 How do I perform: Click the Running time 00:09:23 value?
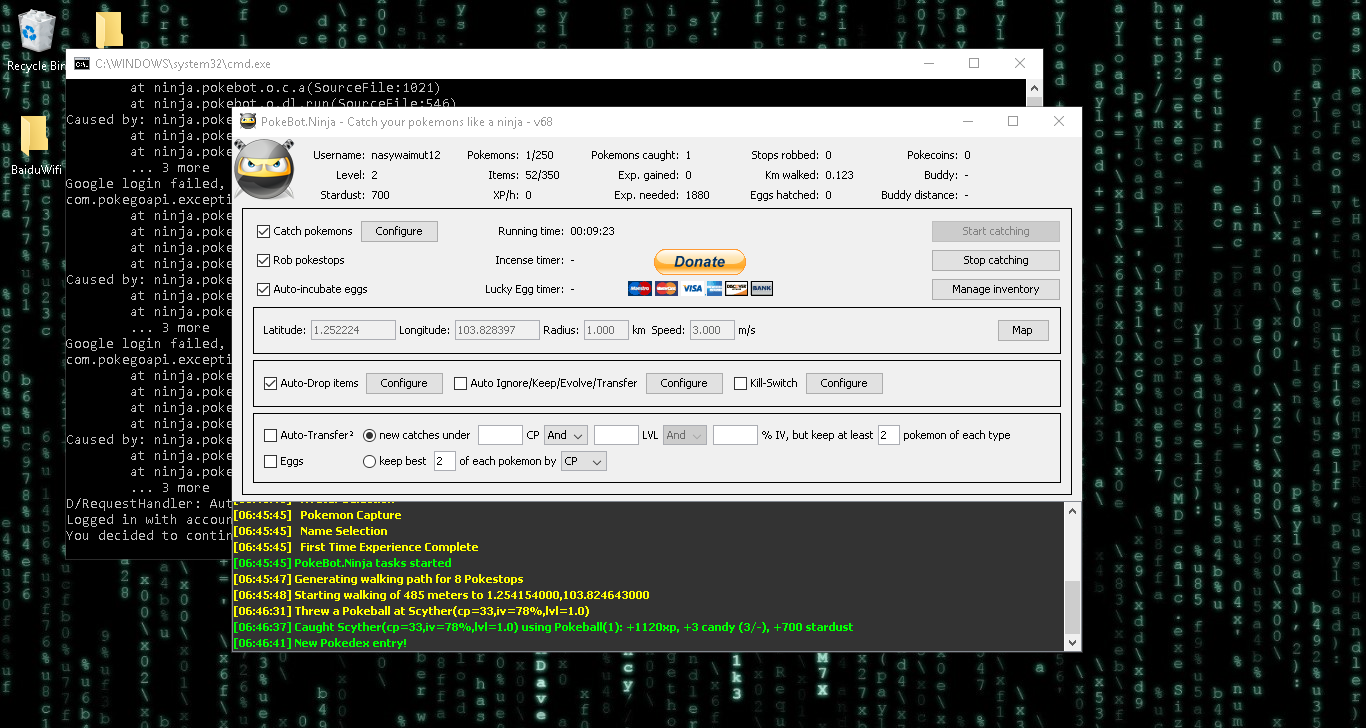(x=592, y=231)
